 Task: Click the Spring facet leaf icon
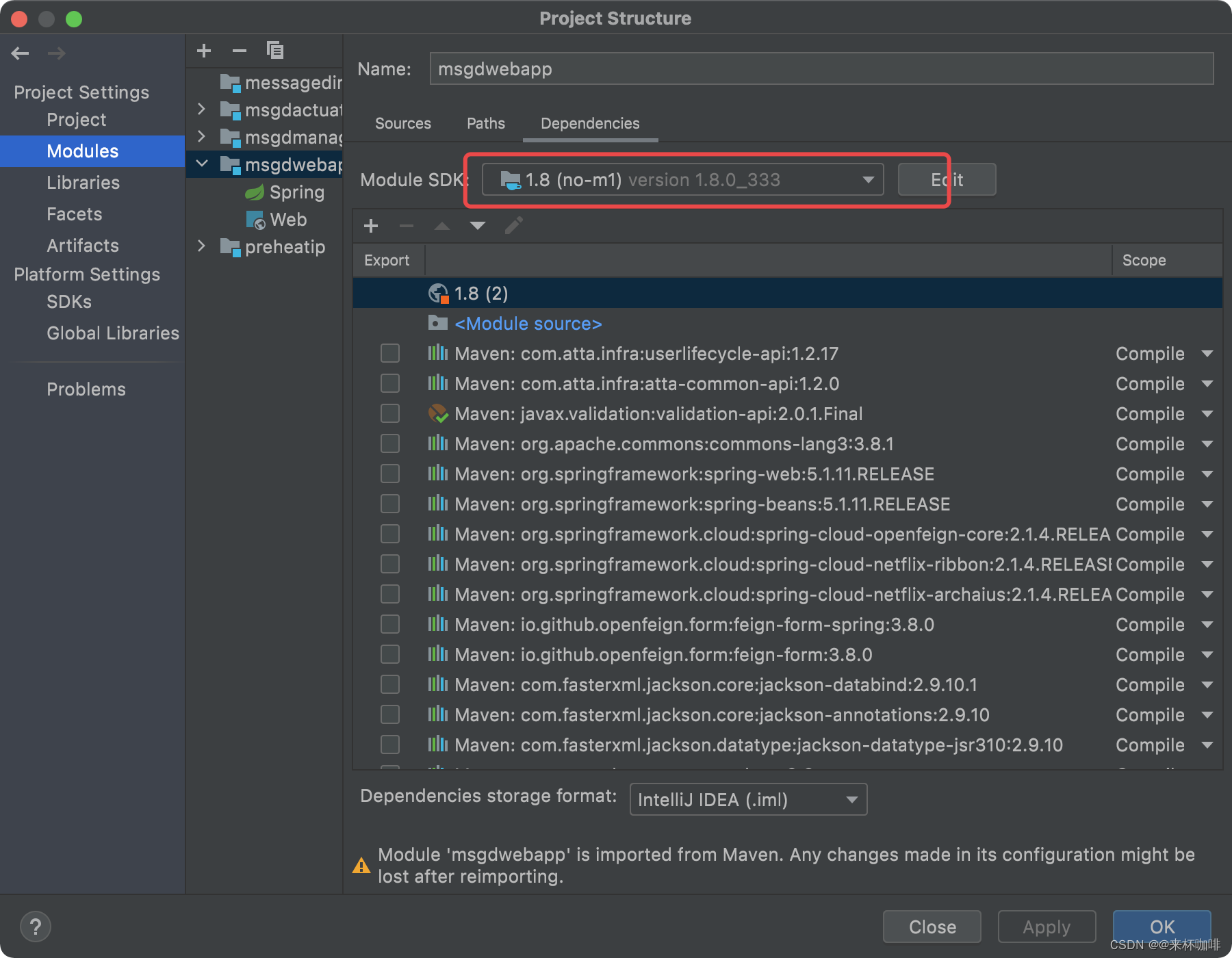[x=255, y=192]
